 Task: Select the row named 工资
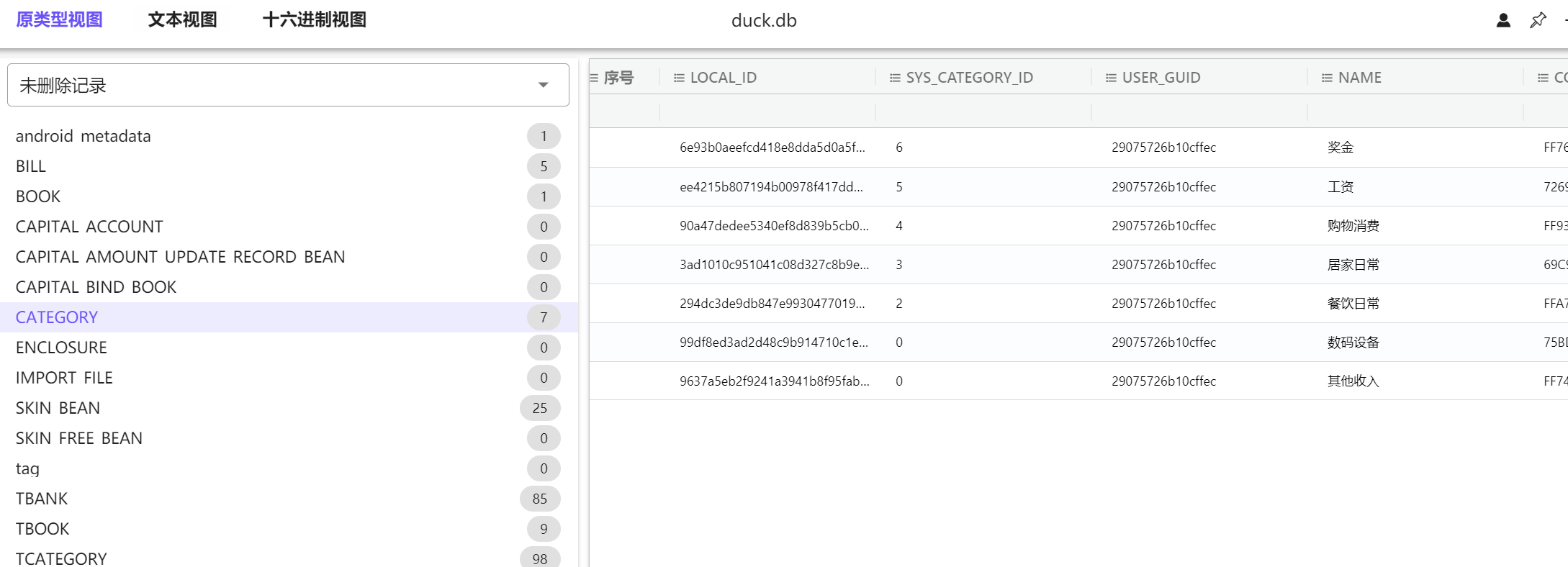pyautogui.click(x=1340, y=187)
